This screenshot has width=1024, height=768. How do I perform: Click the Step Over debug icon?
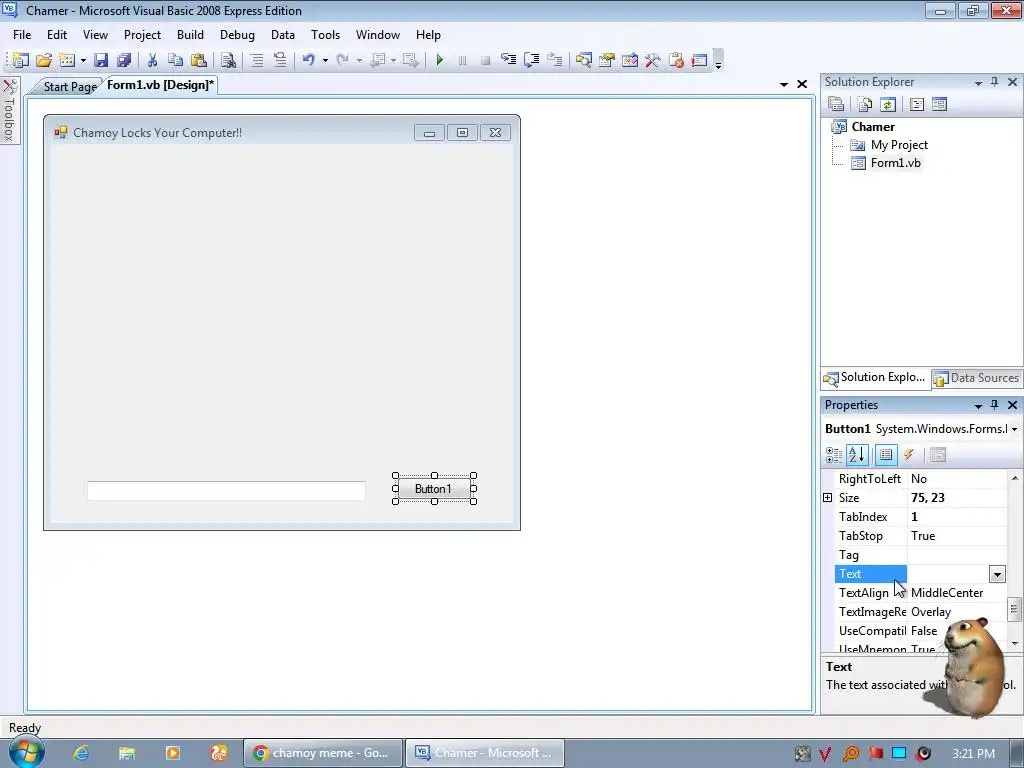(x=532, y=60)
